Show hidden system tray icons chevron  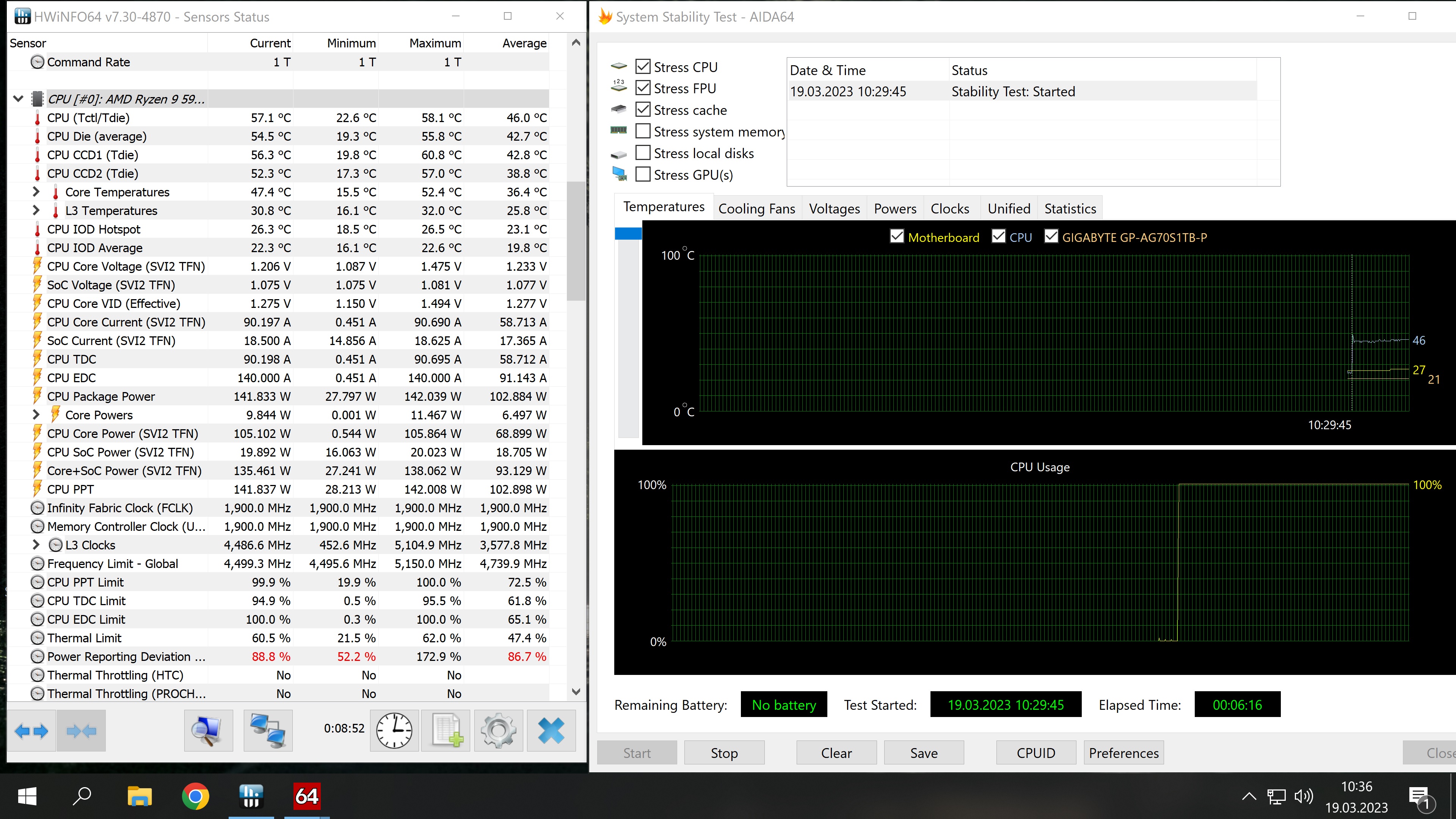(x=1249, y=797)
